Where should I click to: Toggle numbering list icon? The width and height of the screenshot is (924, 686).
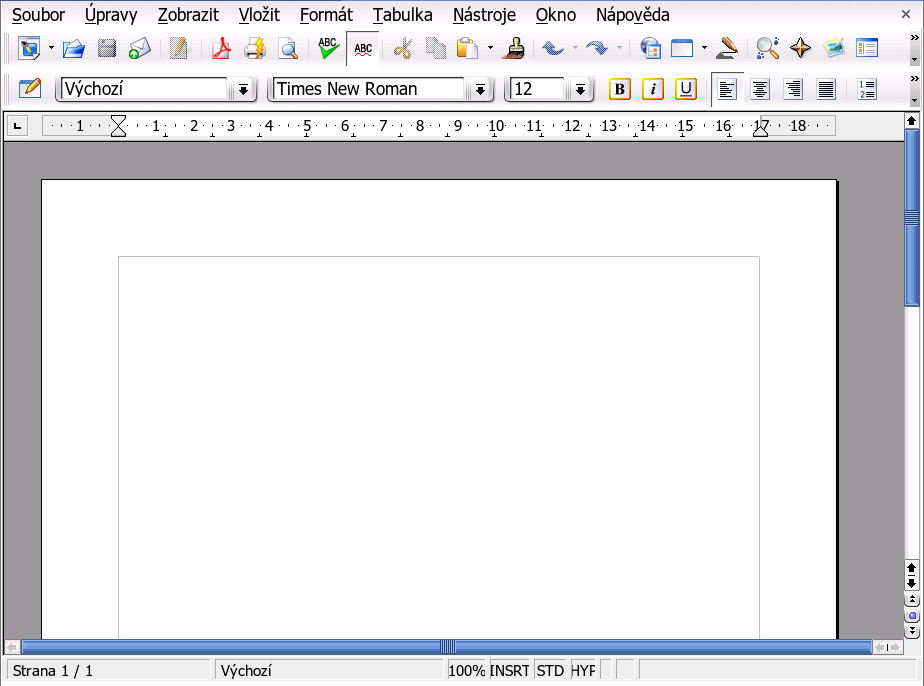click(x=866, y=89)
